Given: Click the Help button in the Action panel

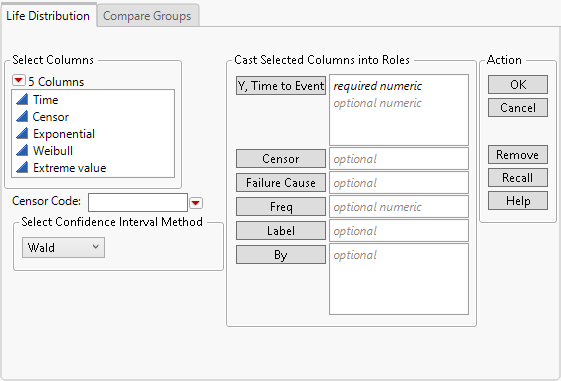Looking at the screenshot, I should (518, 200).
